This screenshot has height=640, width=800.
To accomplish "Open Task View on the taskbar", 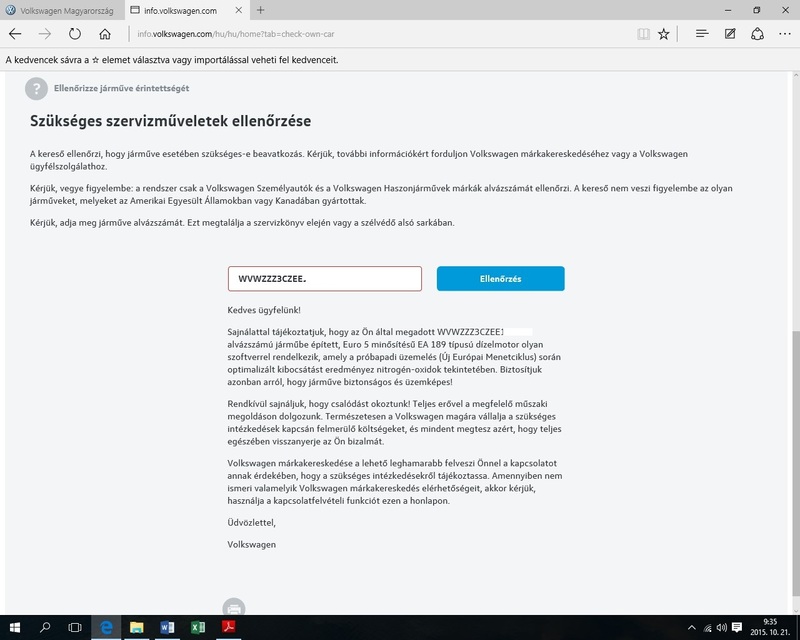I will pyautogui.click(x=75, y=627).
